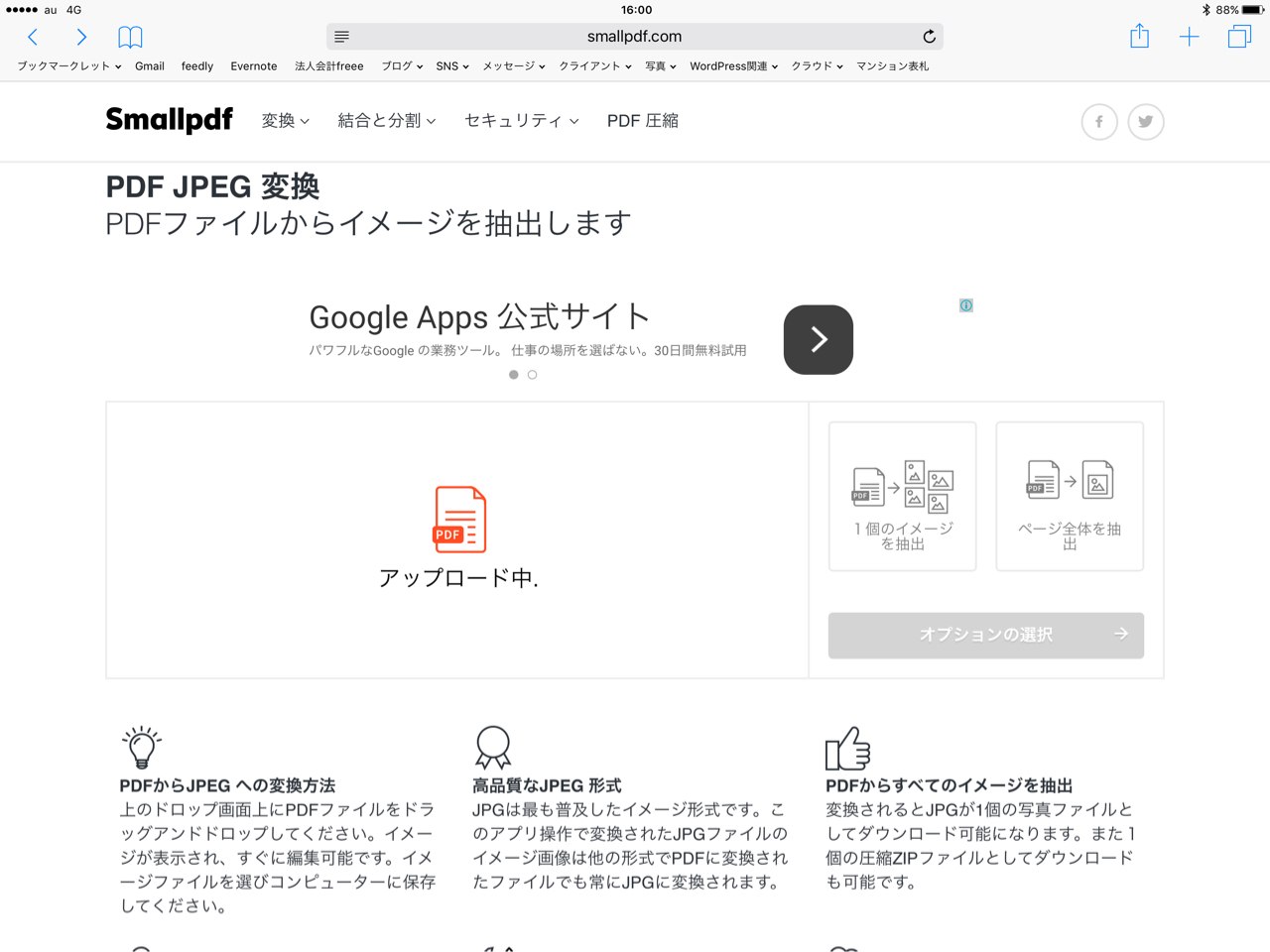Screen dimensions: 1270x952
Task: Tap the Safari forward arrow
Action: (x=81, y=37)
